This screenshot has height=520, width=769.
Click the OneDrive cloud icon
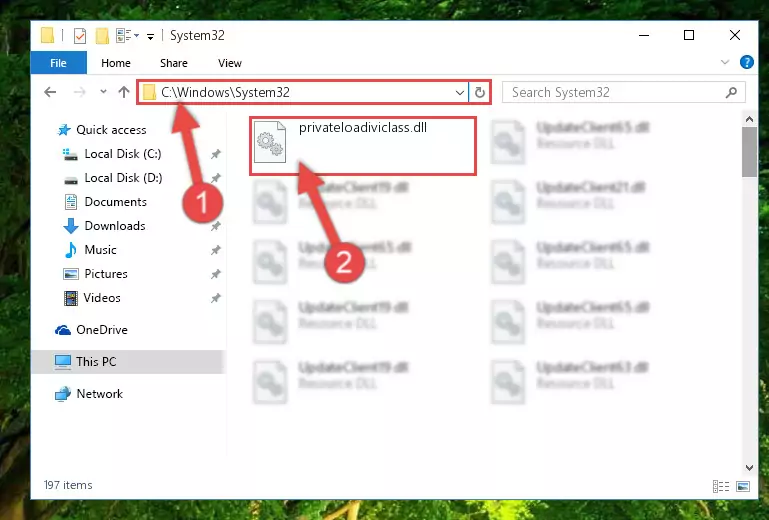[x=63, y=330]
